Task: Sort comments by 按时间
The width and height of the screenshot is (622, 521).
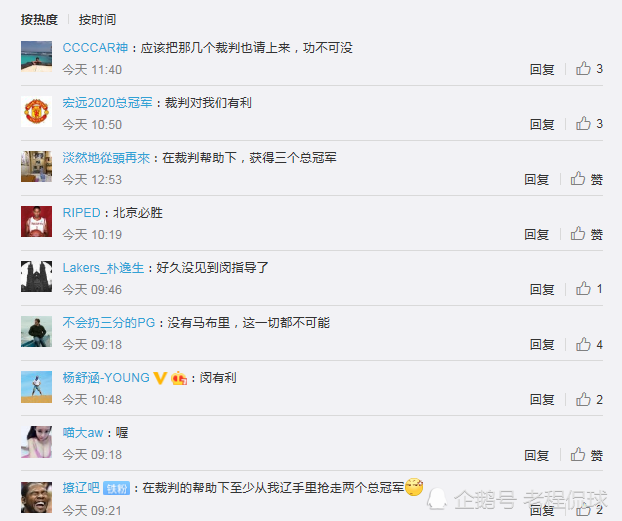Action: 97,19
